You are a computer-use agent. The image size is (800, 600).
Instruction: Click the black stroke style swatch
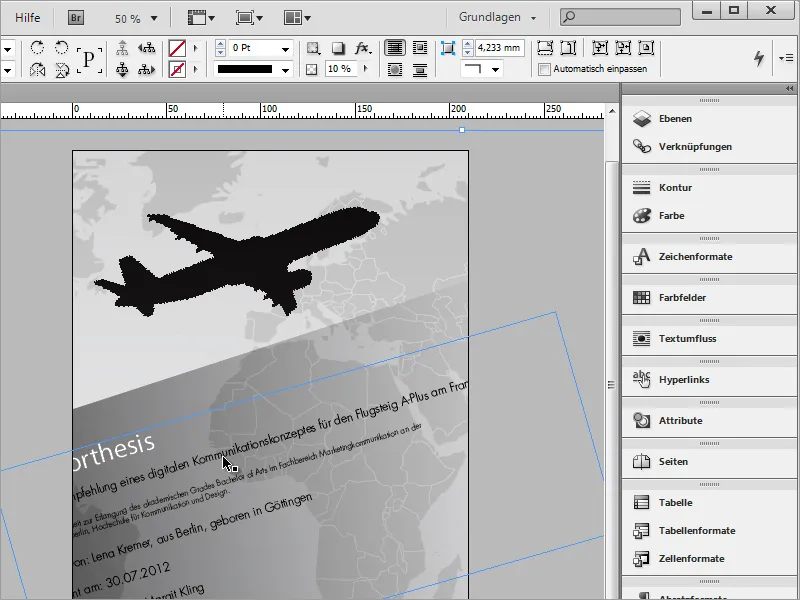(x=245, y=69)
